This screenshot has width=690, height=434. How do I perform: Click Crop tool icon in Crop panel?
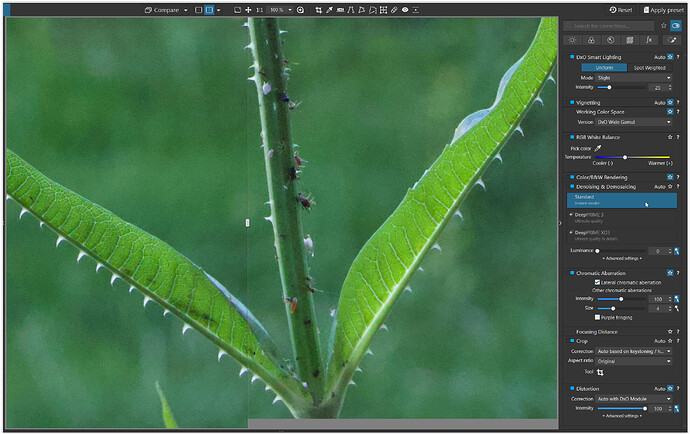[x=600, y=372]
